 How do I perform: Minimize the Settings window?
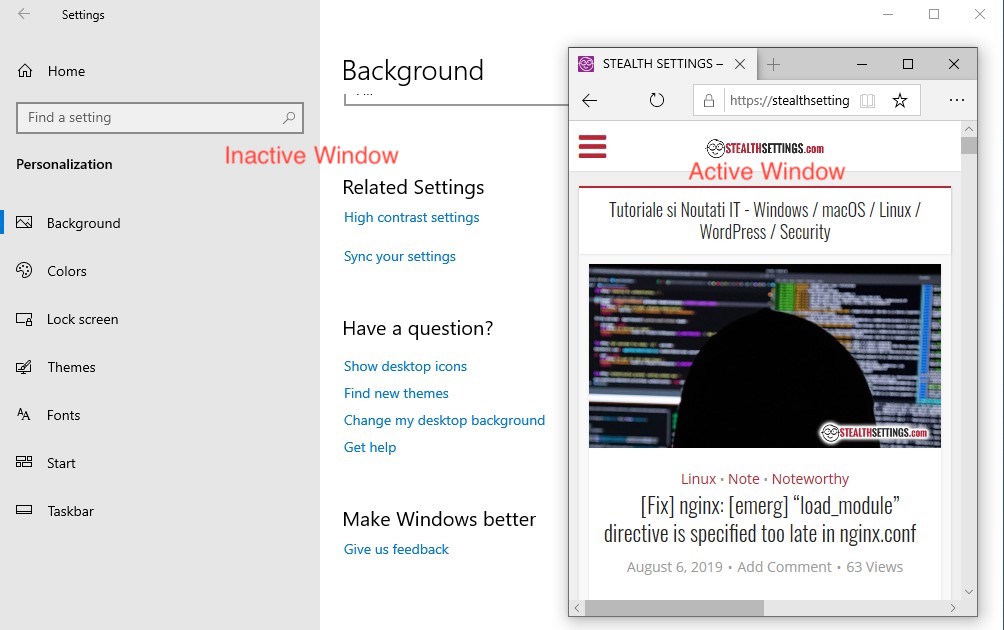point(887,14)
